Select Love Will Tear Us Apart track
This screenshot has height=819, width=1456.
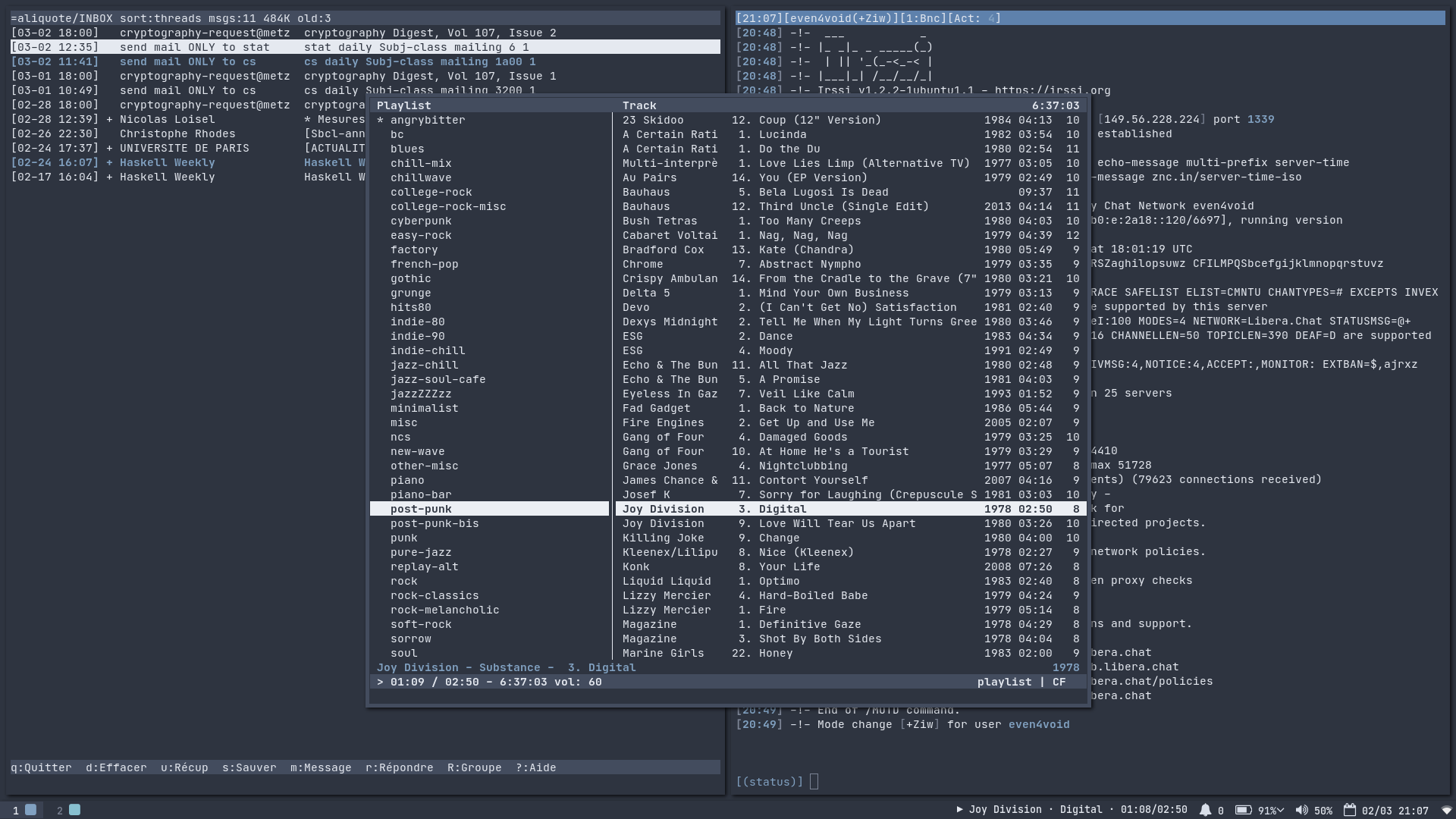tap(836, 524)
